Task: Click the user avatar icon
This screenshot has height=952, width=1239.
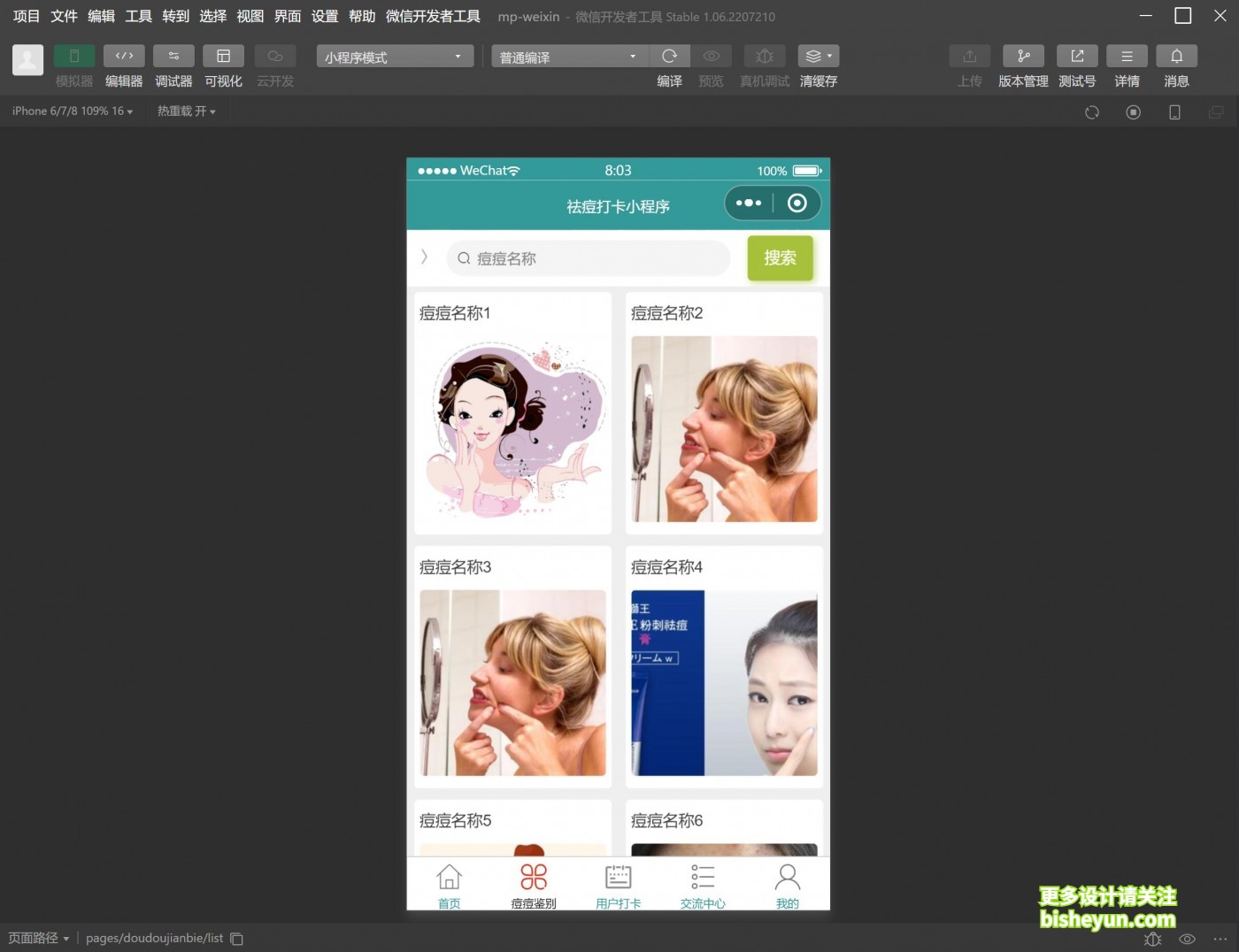Action: tap(27, 60)
